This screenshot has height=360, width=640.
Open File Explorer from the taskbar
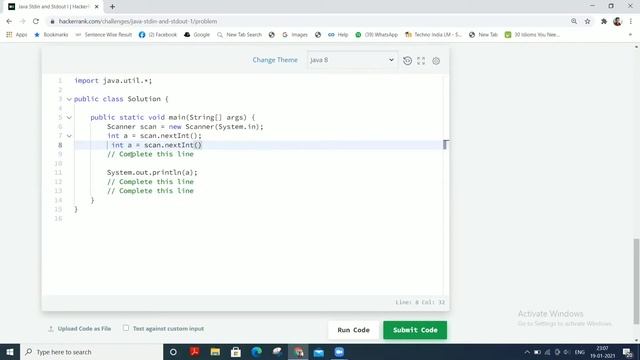click(215, 352)
